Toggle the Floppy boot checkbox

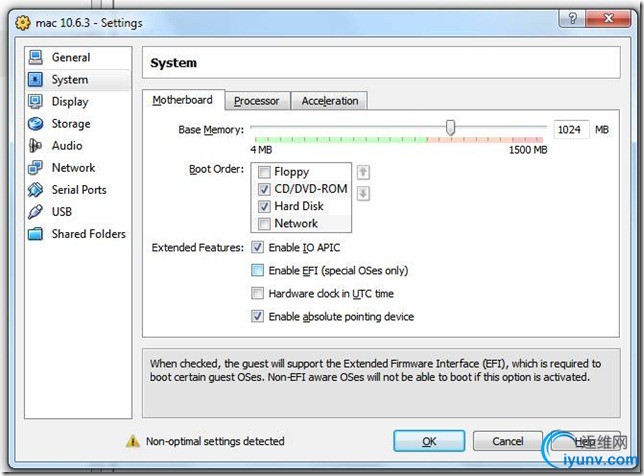point(264,172)
